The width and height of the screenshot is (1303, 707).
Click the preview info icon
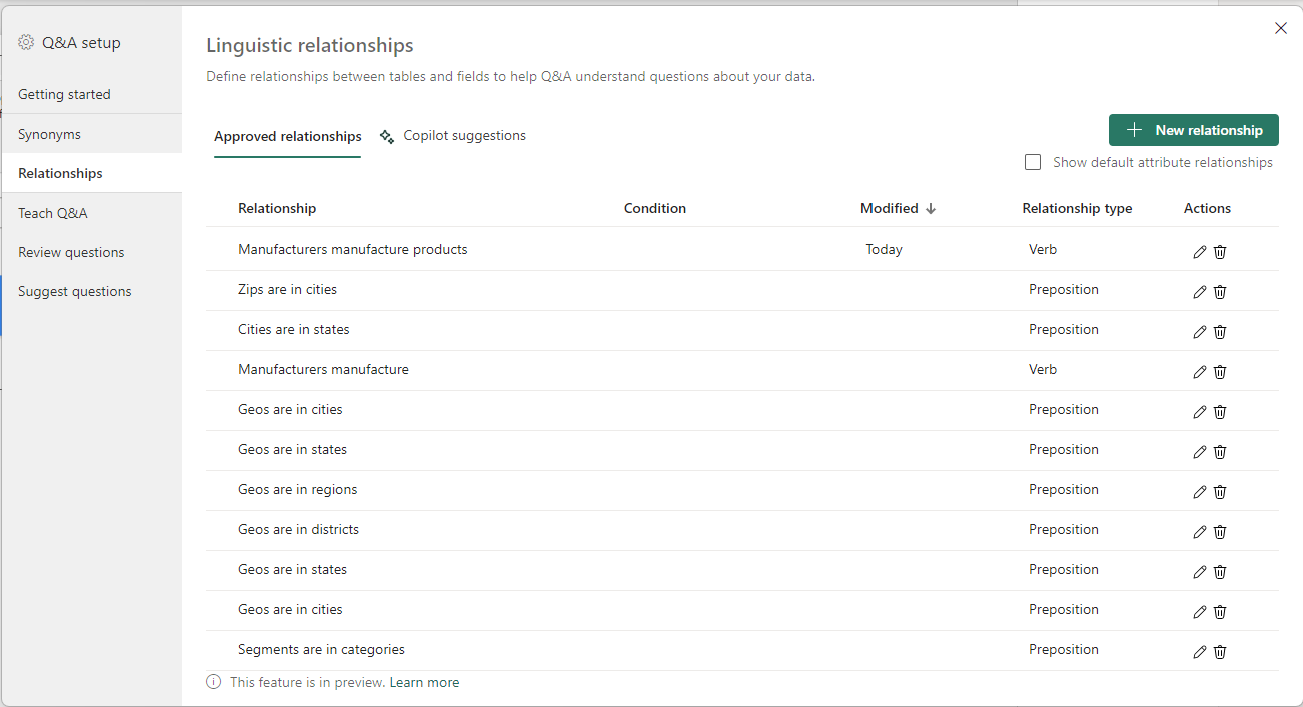click(x=213, y=682)
